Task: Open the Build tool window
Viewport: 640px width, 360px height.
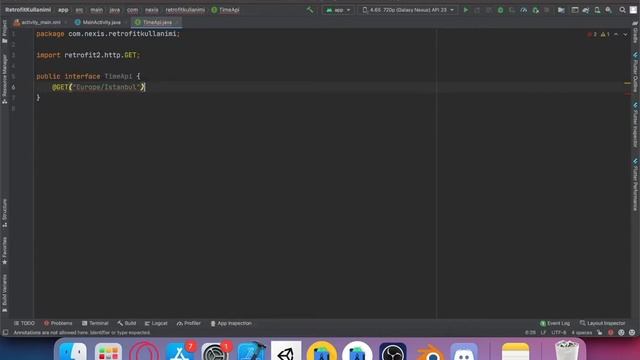Action: click(127, 323)
